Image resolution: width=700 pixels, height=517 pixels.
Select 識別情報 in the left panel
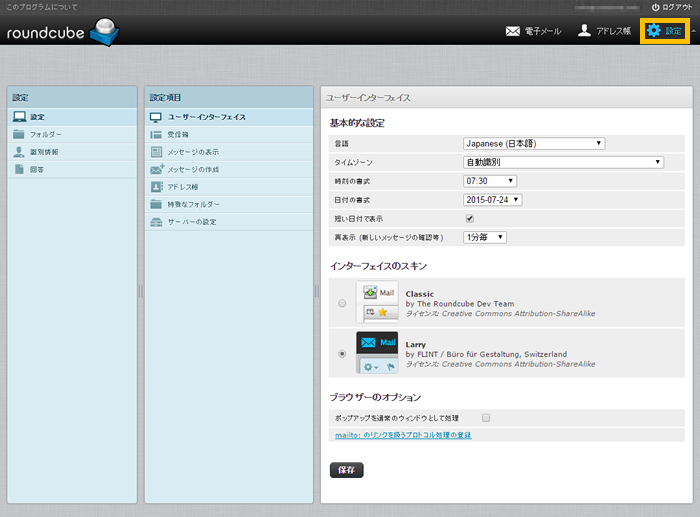click(45, 151)
